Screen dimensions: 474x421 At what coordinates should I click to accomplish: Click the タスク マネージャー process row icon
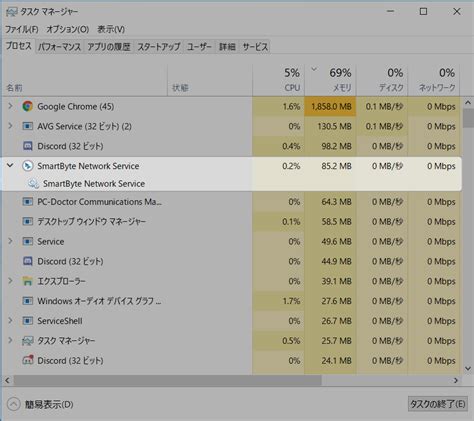[27, 341]
